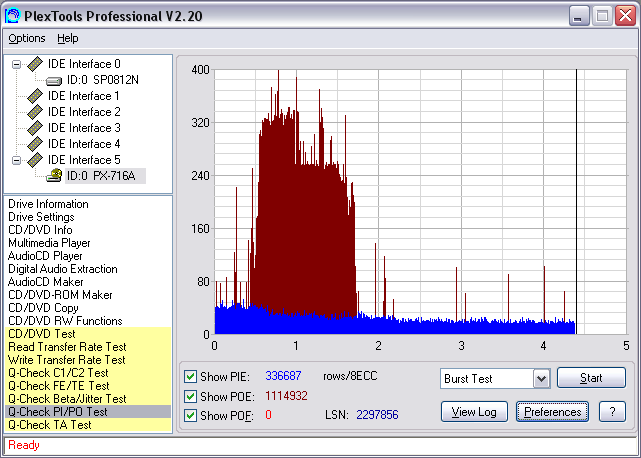Click the IDE Interface 0 chip icon
Viewport: 641px width, 458px height.
point(35,64)
